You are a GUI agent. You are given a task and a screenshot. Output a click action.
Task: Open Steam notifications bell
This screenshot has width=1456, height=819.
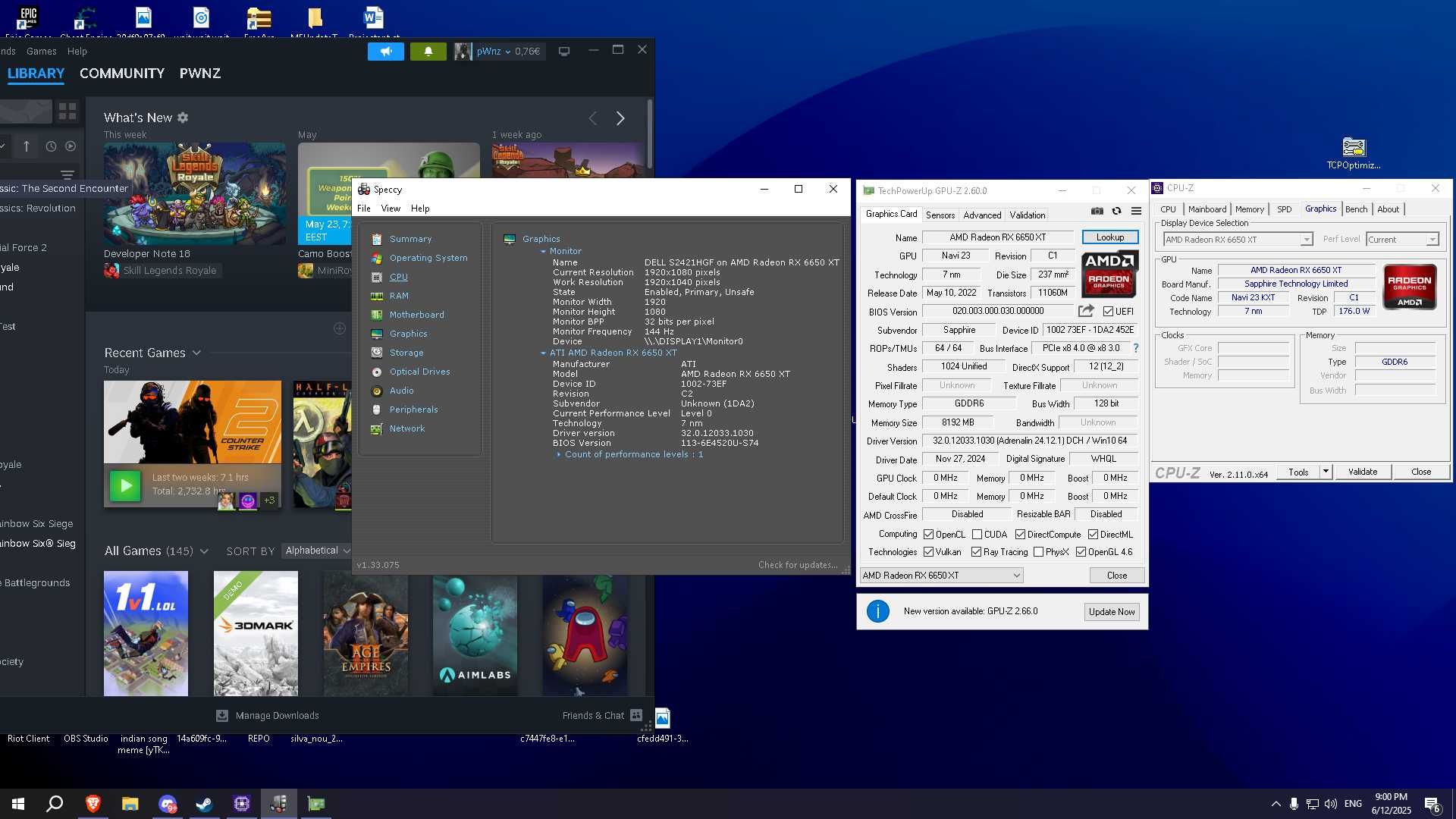tap(428, 51)
